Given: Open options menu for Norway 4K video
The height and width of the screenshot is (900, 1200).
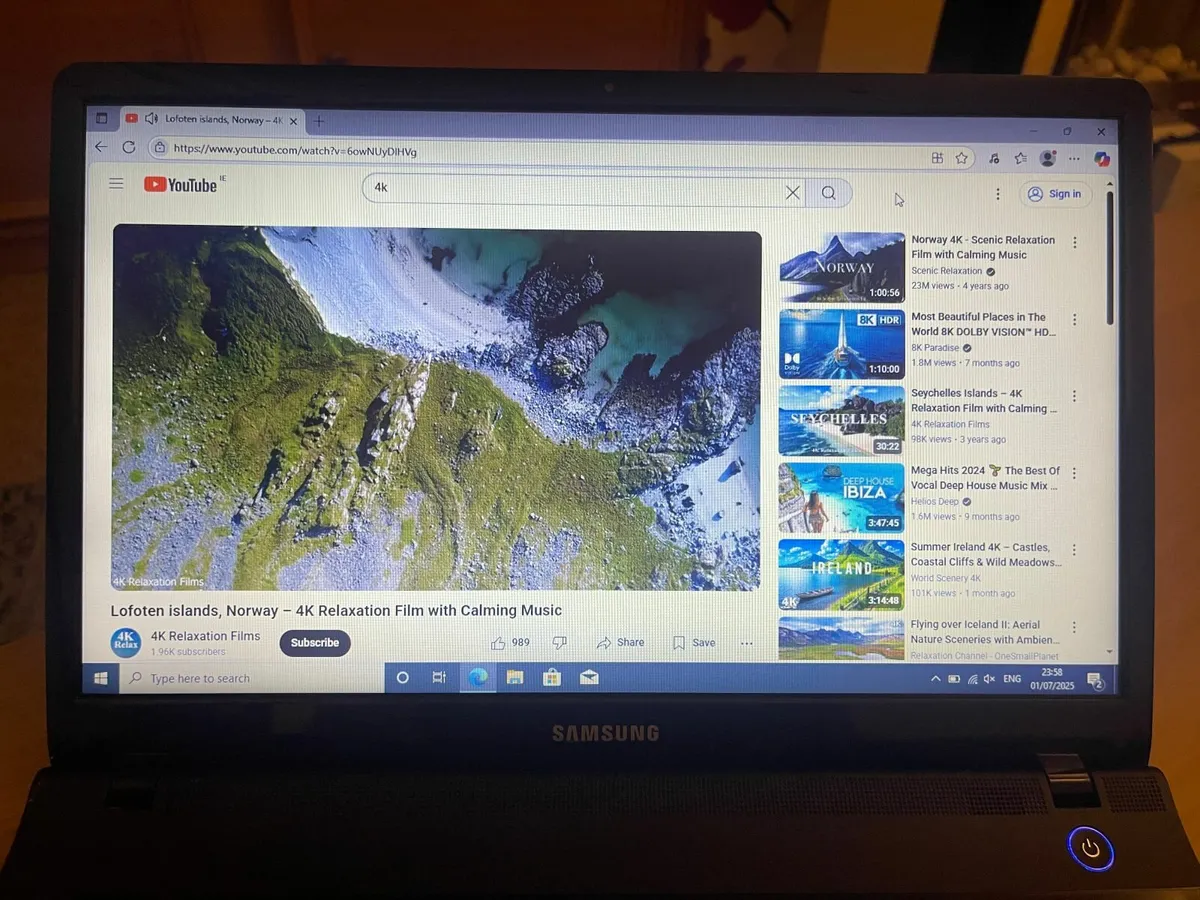Looking at the screenshot, I should tap(1075, 243).
